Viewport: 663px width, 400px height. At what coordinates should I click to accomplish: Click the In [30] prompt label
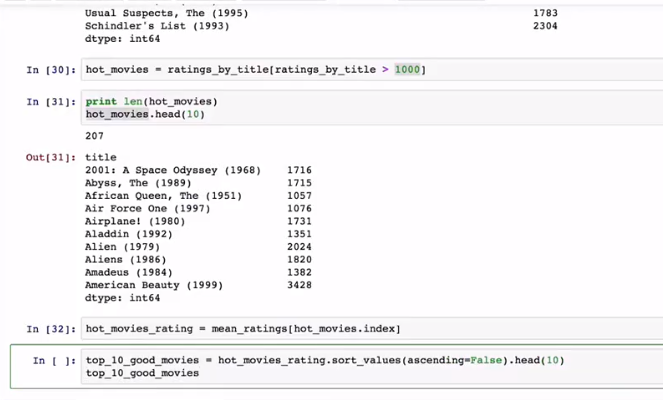point(51,70)
